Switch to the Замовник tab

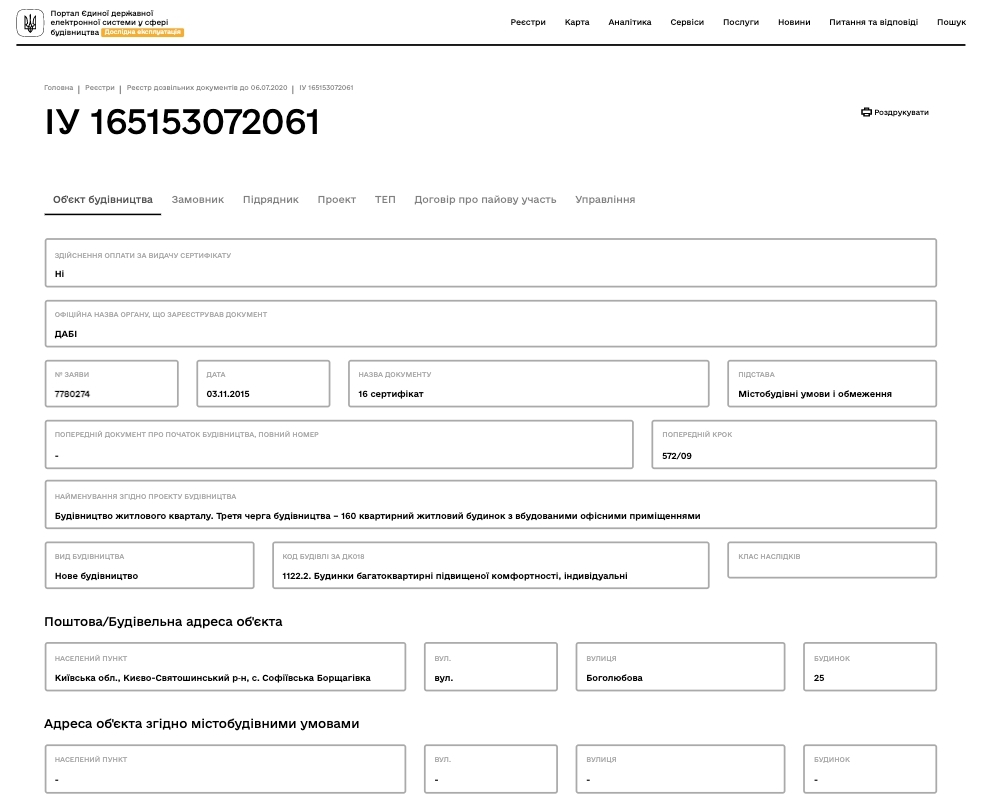(198, 200)
